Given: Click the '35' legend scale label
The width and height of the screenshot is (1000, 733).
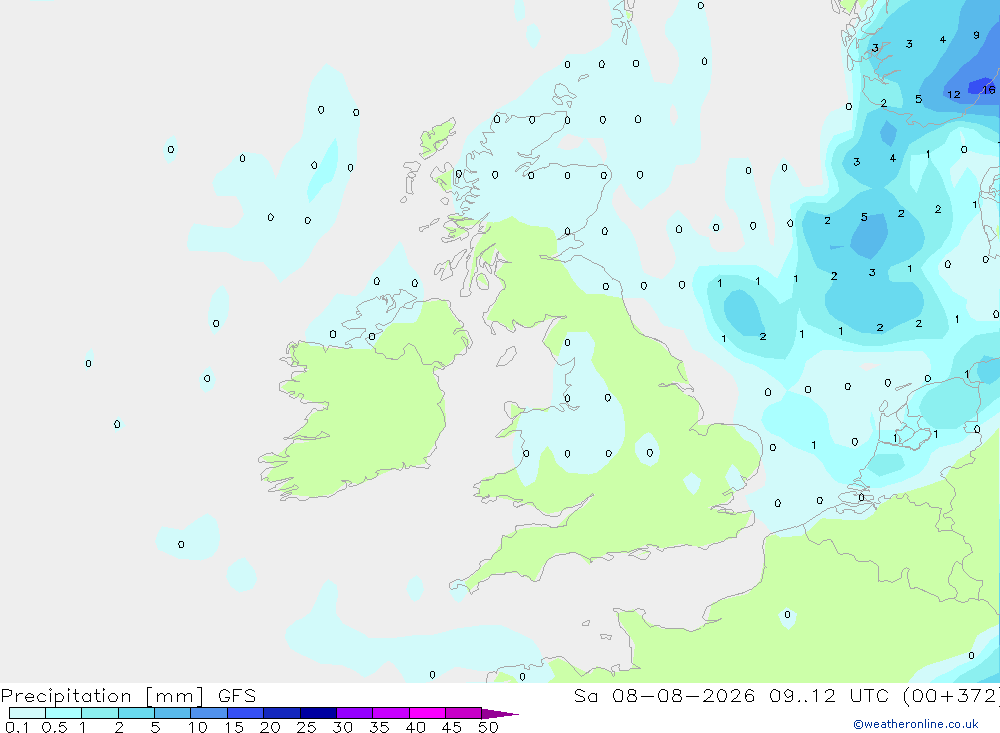Looking at the screenshot, I should coord(379,727).
